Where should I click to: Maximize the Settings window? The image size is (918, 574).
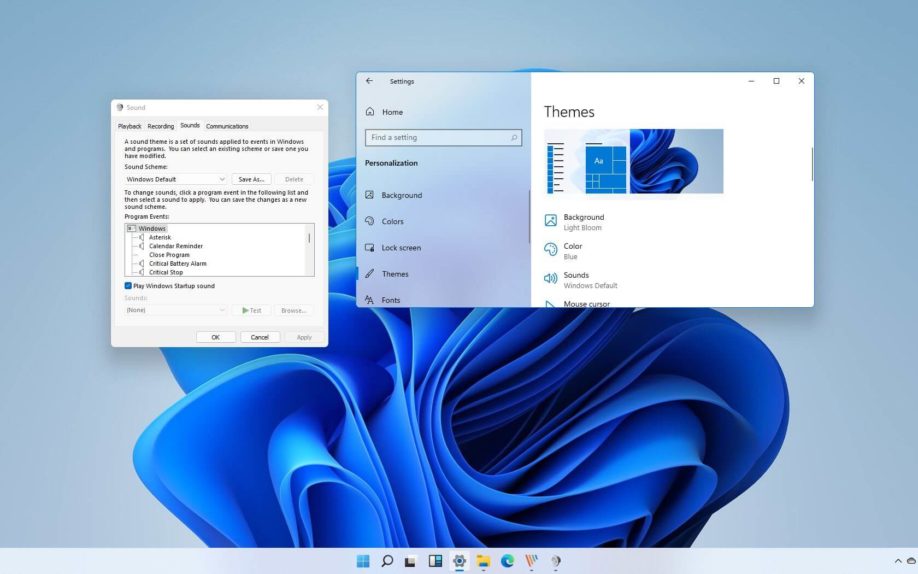[x=776, y=81]
